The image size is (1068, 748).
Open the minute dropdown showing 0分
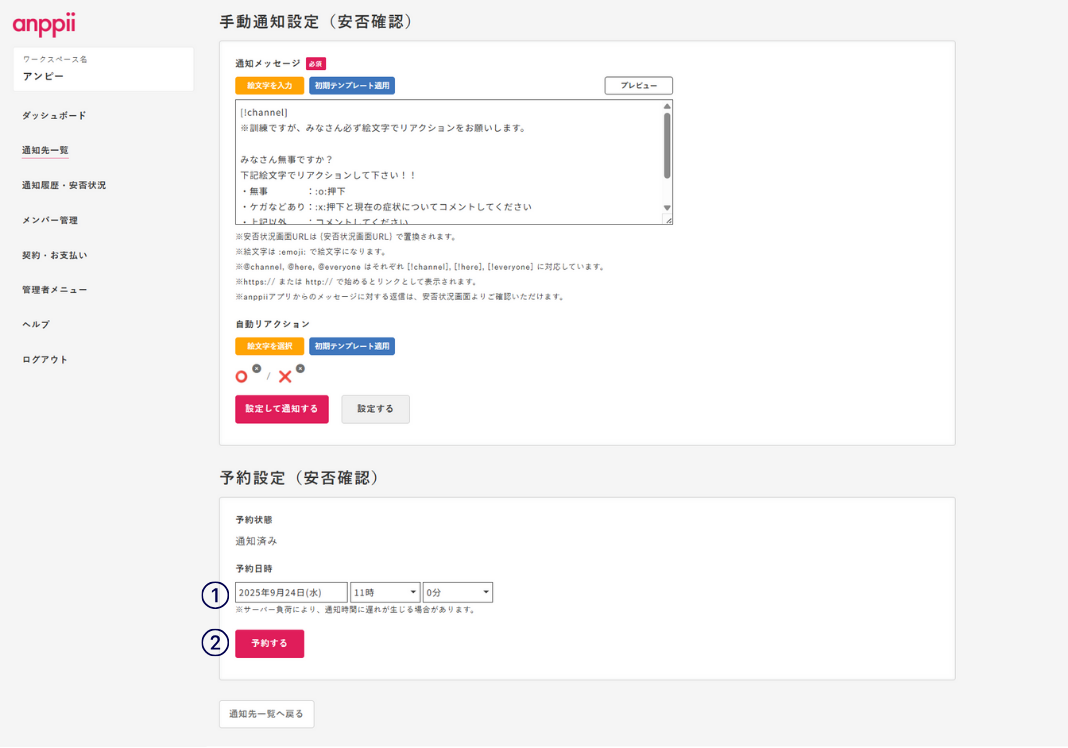pyautogui.click(x=458, y=593)
